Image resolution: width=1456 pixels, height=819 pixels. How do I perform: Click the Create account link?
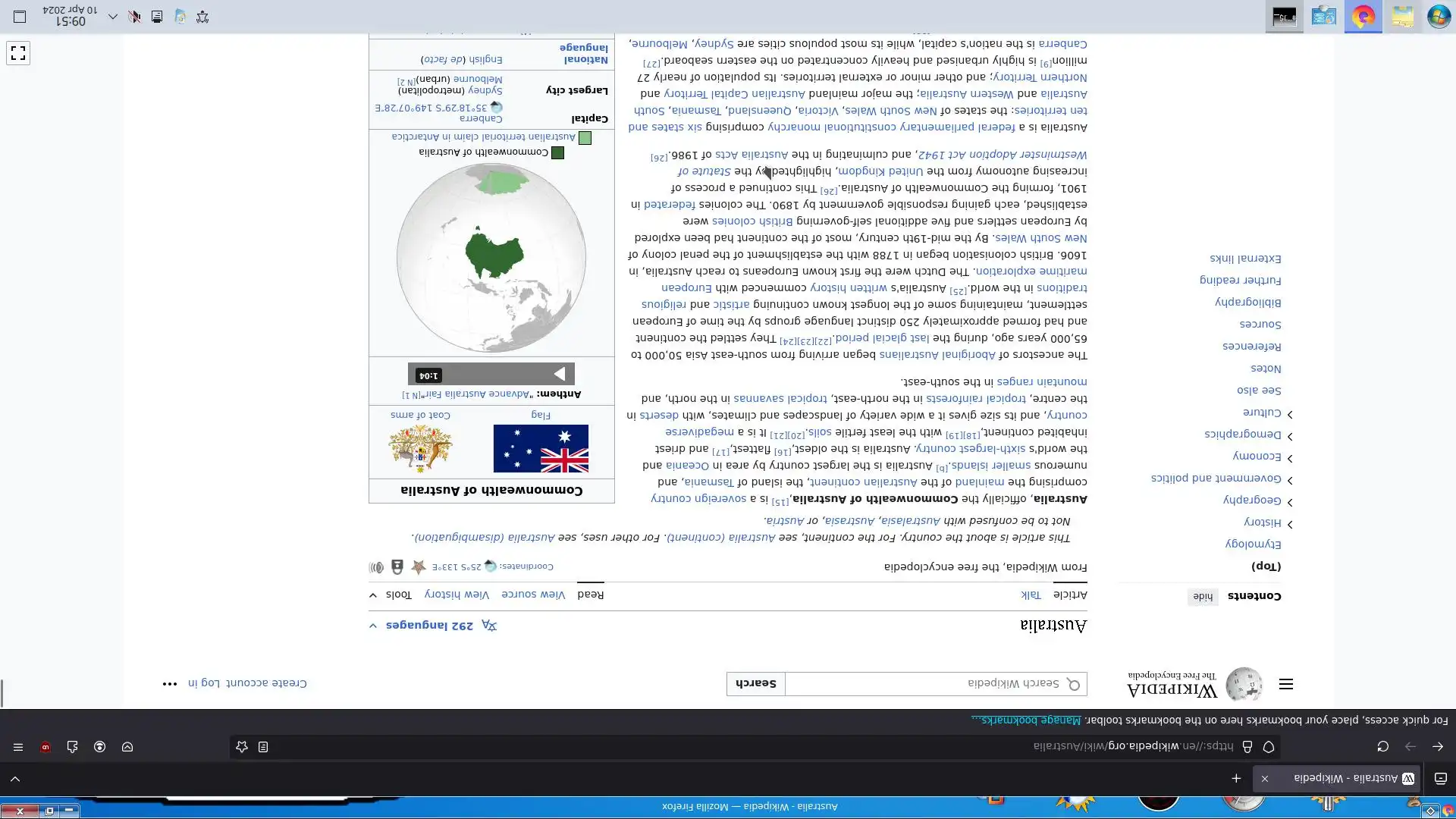click(x=268, y=683)
